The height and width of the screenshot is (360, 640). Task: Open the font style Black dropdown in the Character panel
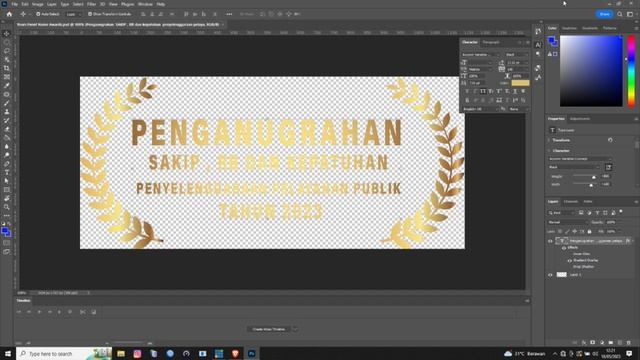click(x=517, y=55)
